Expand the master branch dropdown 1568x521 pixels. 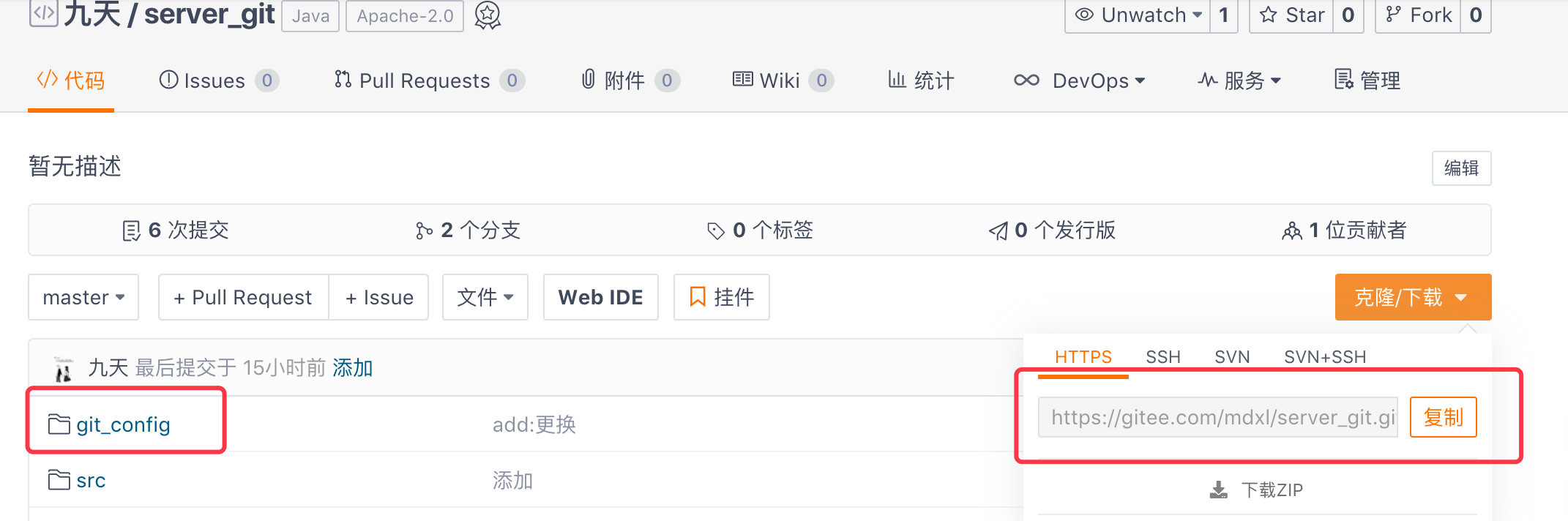(x=83, y=297)
